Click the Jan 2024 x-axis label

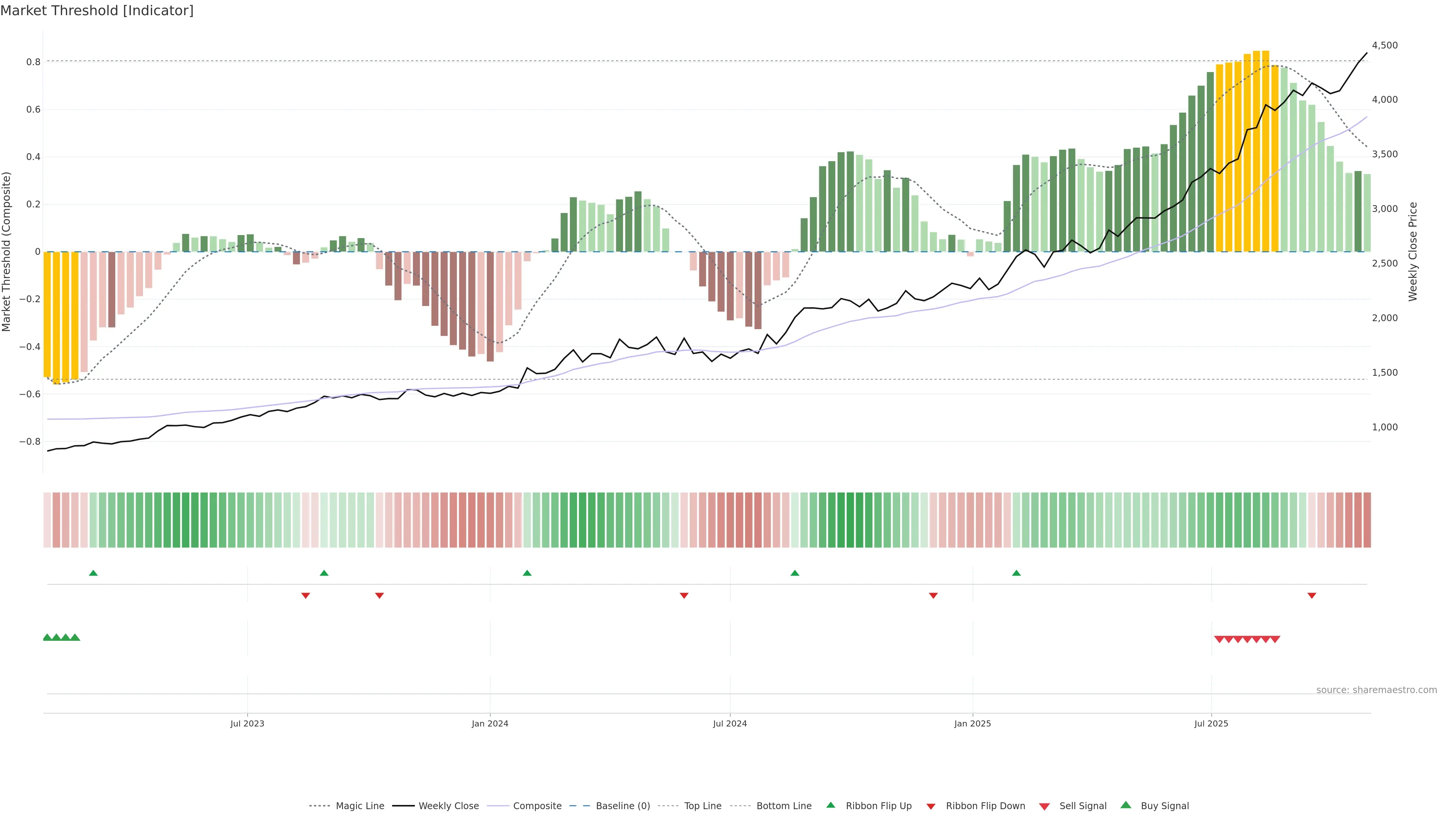click(490, 723)
